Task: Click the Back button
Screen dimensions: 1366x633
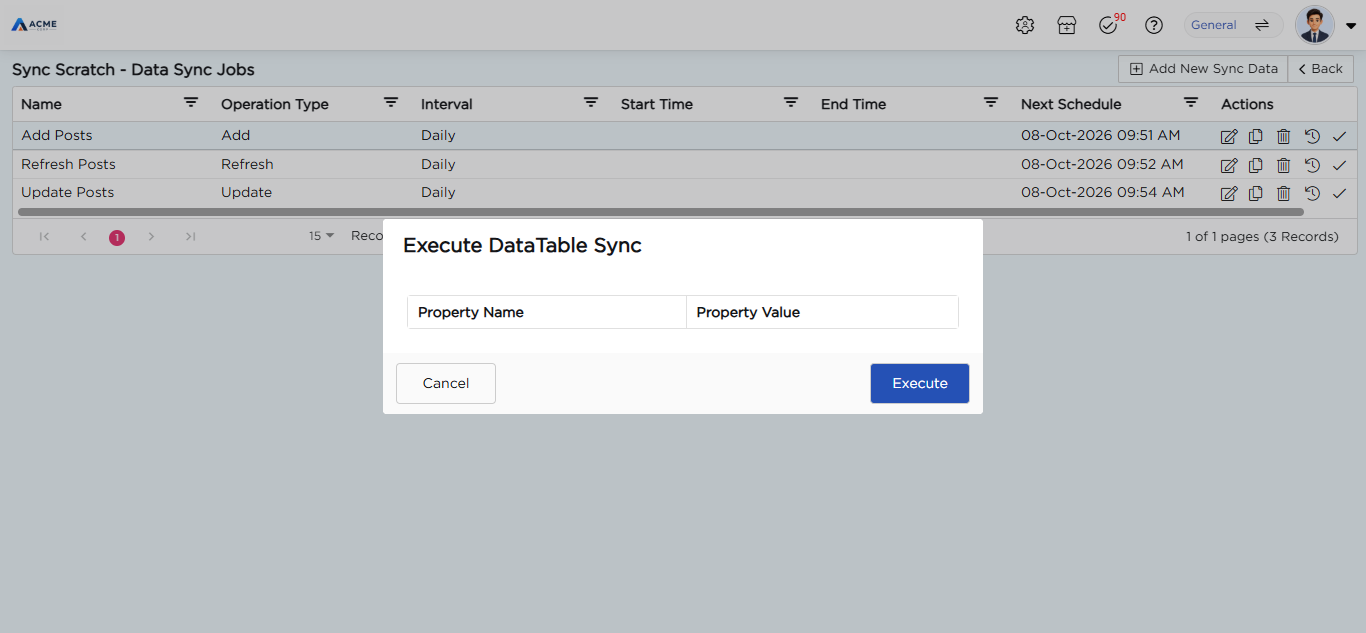Action: 1320,69
